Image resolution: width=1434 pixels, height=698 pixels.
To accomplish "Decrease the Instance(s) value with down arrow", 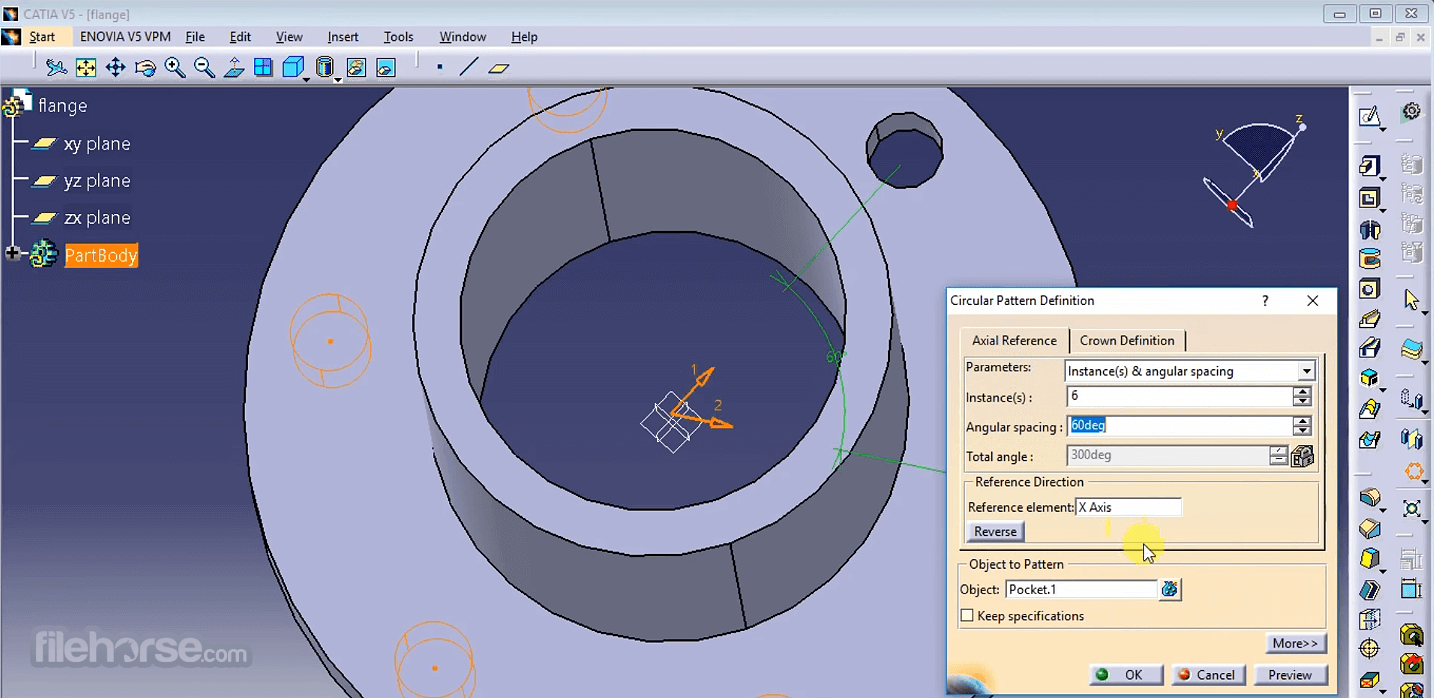I will pos(1301,402).
